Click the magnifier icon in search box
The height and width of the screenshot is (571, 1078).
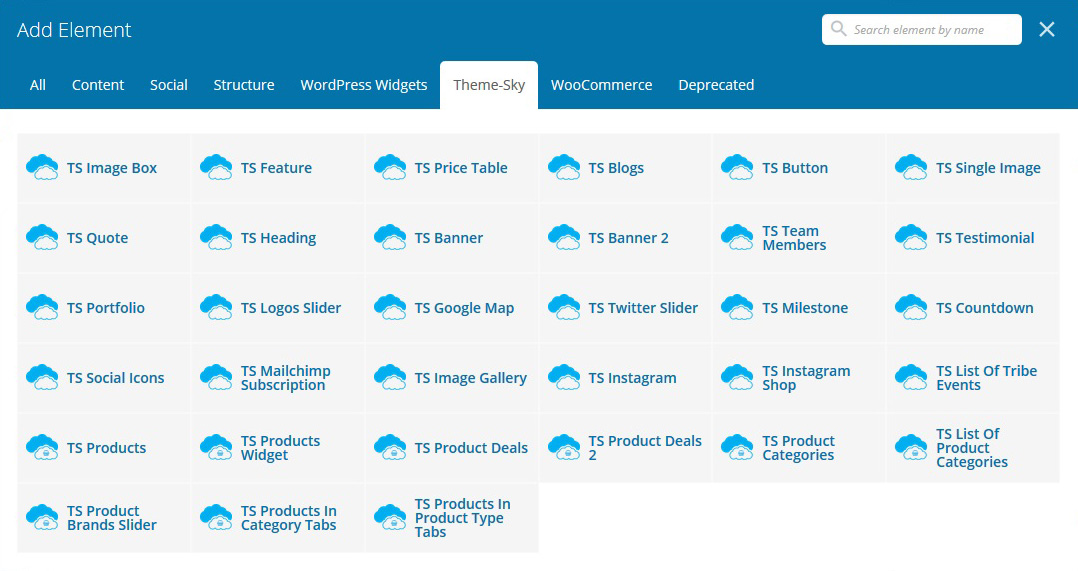click(838, 29)
